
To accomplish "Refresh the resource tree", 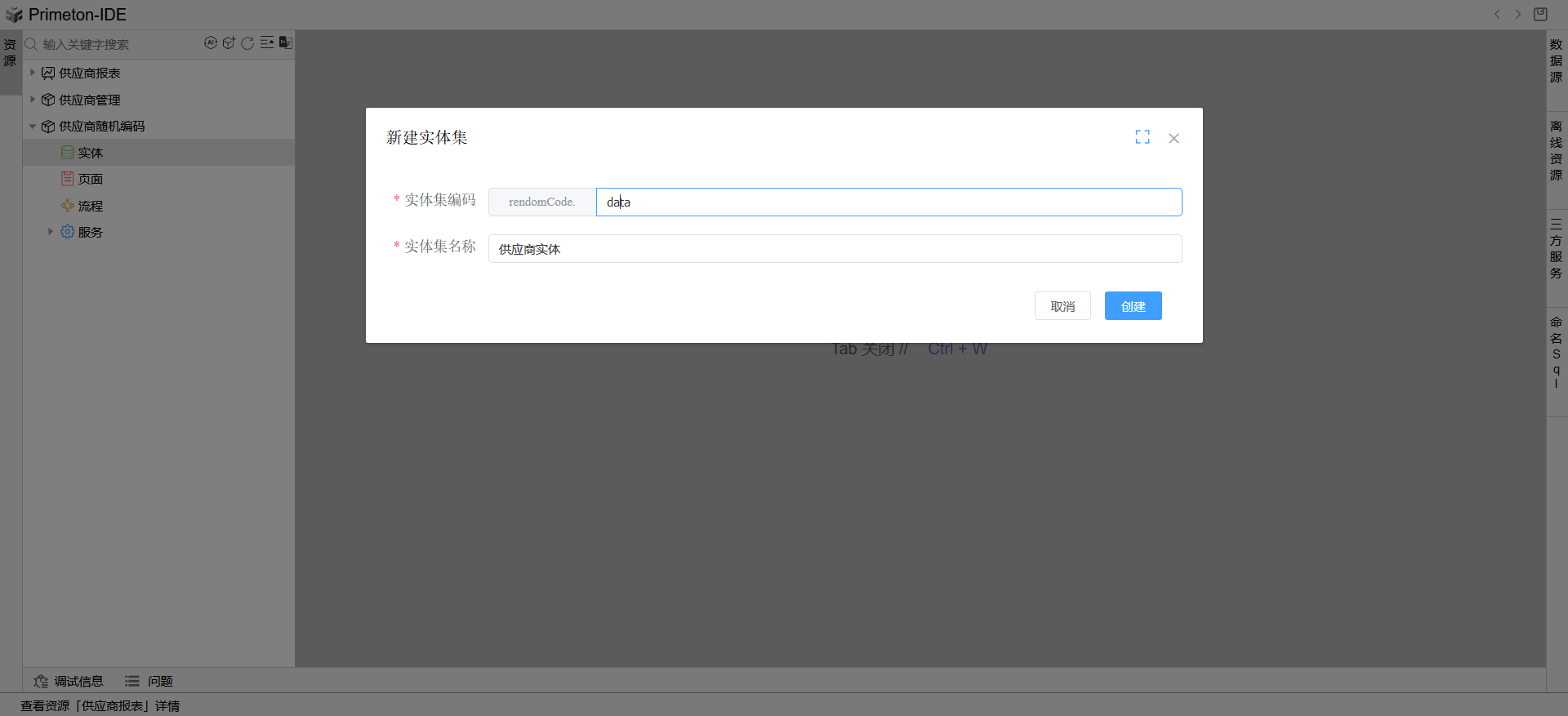I will coord(247,43).
